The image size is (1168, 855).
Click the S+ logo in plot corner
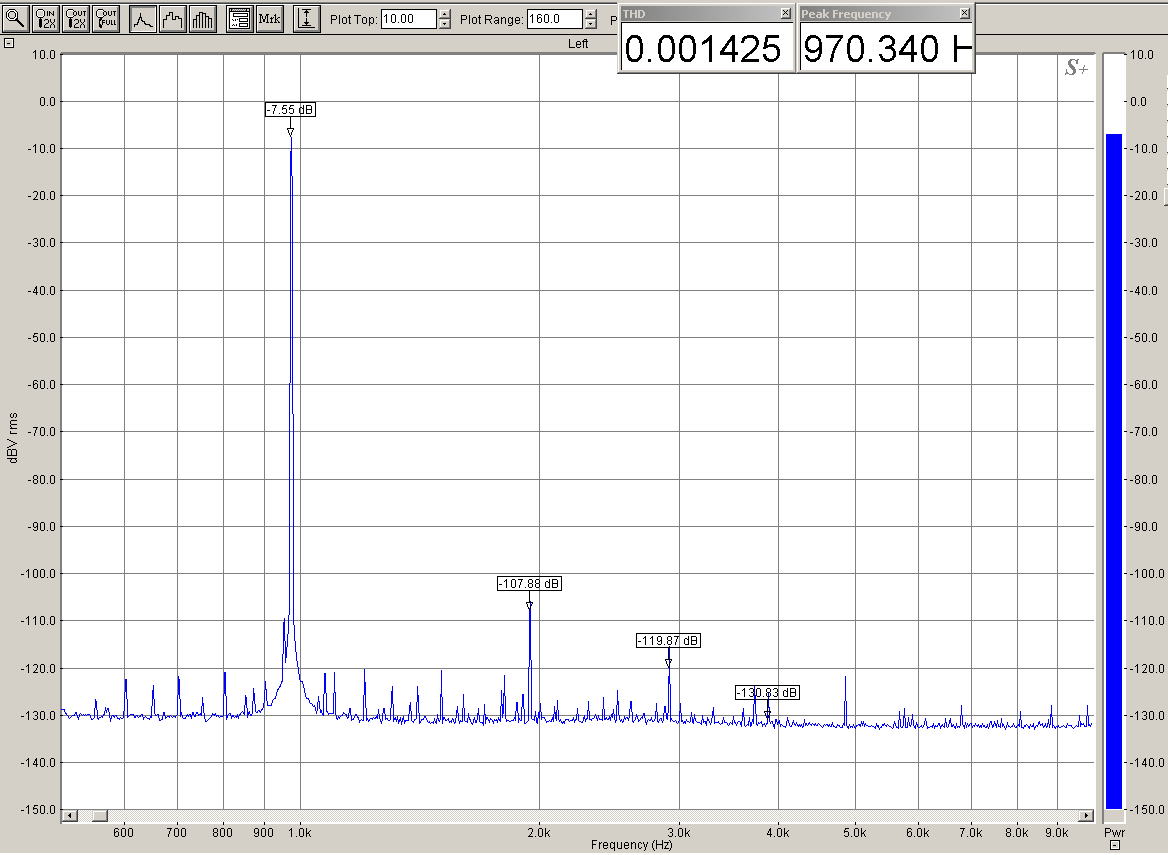[1076, 69]
